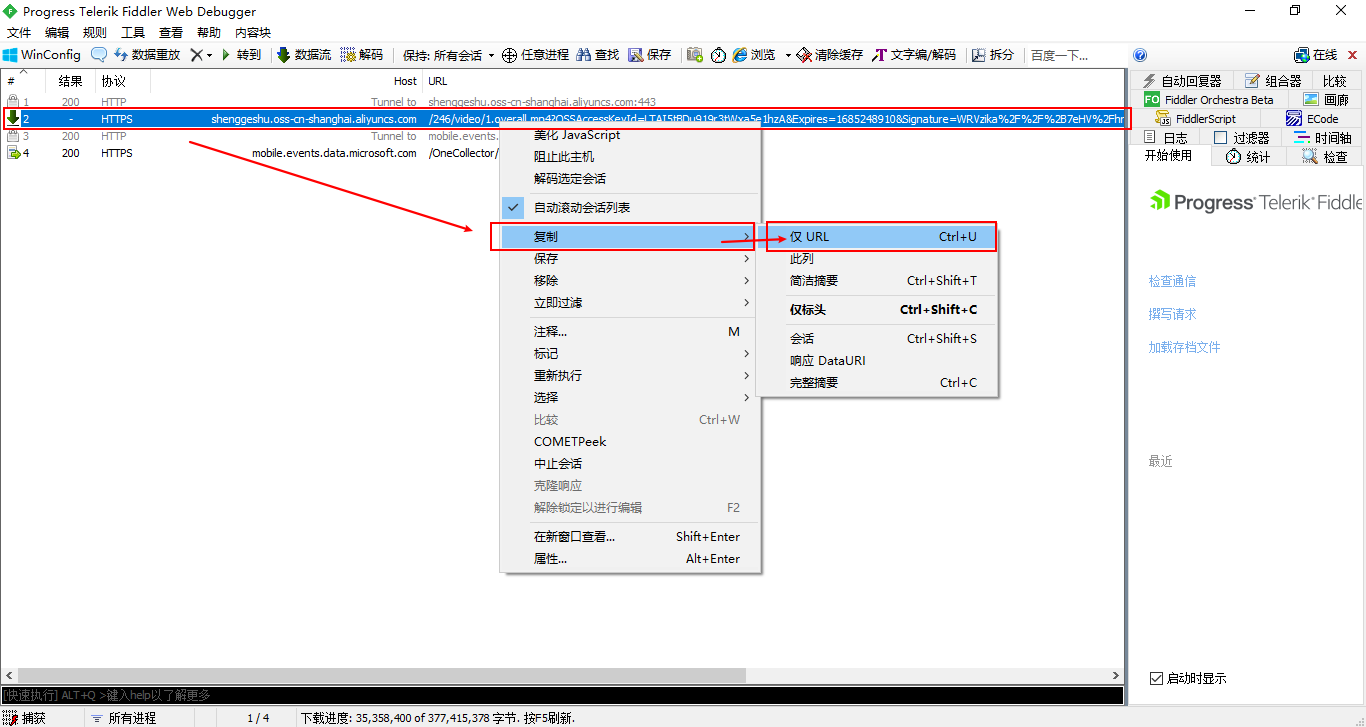The image size is (1366, 727).
Task: Open the 自动回复器 AutoResponder tab
Action: (1182, 81)
